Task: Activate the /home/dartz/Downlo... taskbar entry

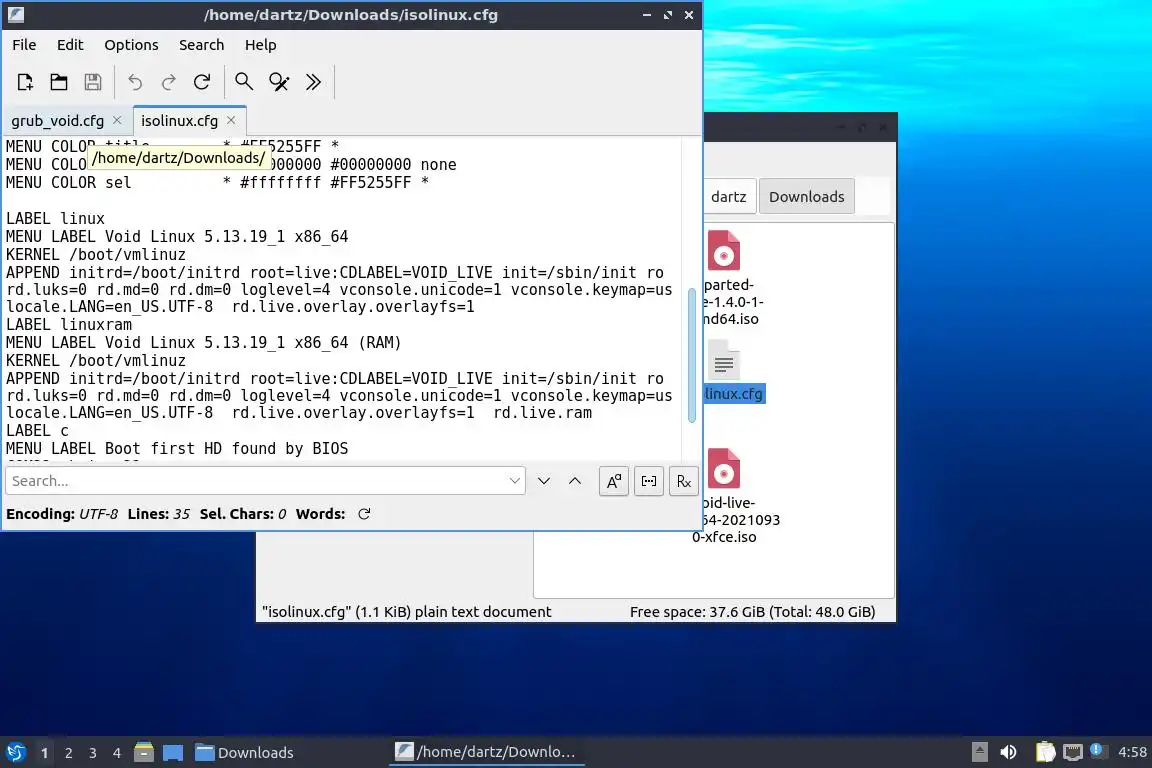Action: tap(486, 752)
